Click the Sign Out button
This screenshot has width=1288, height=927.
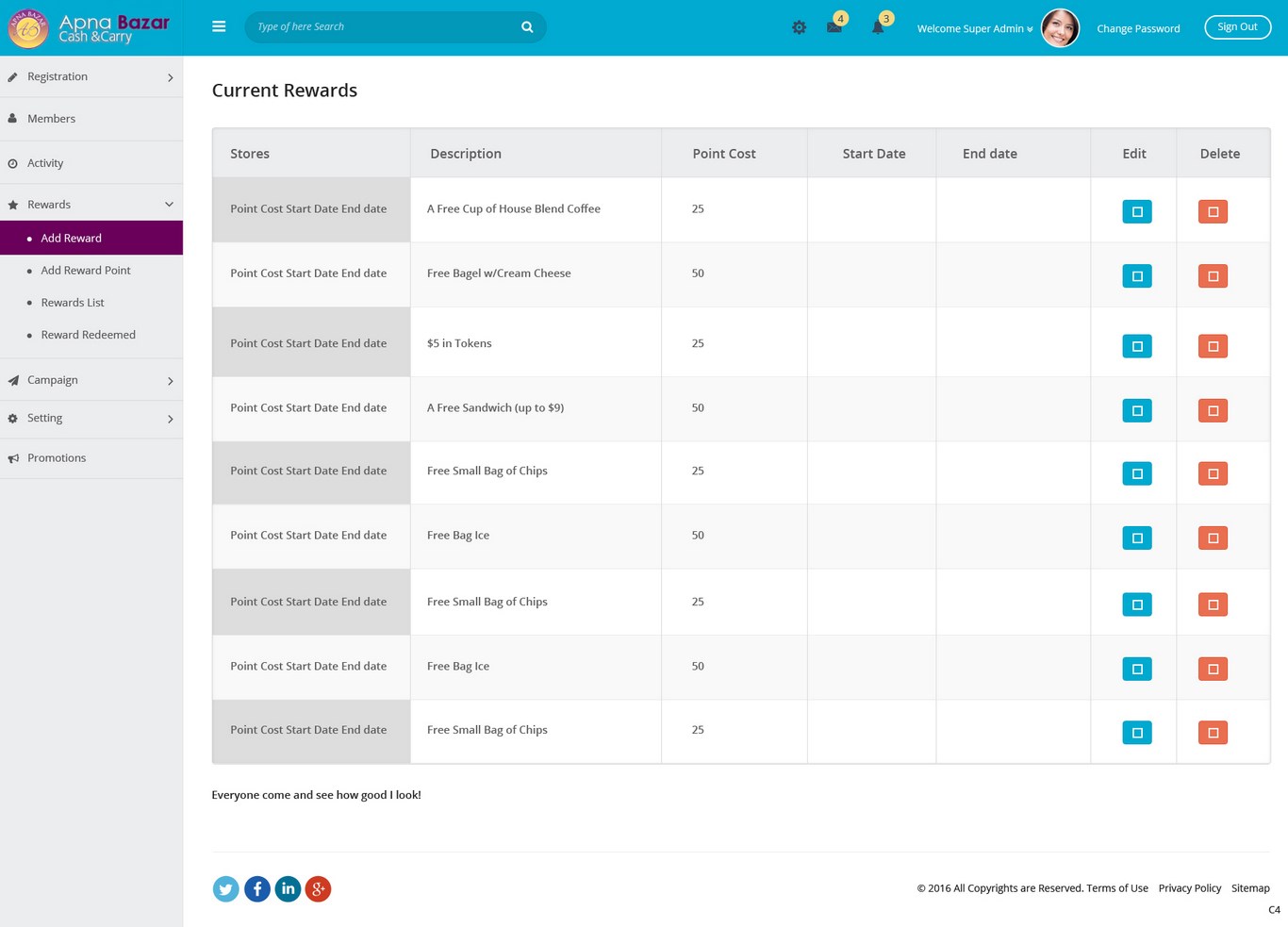click(1237, 27)
